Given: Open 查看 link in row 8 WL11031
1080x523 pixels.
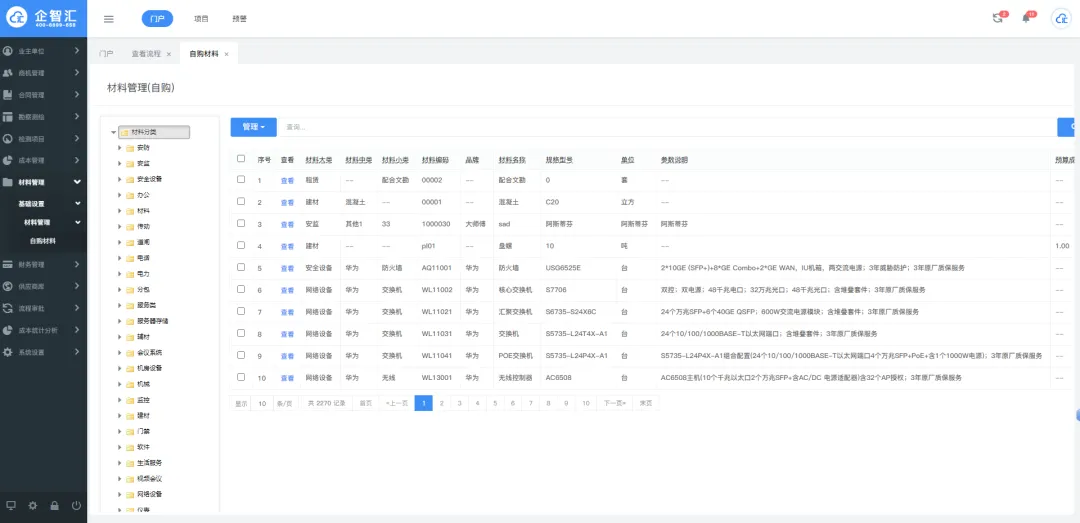Looking at the screenshot, I should coord(287,334).
